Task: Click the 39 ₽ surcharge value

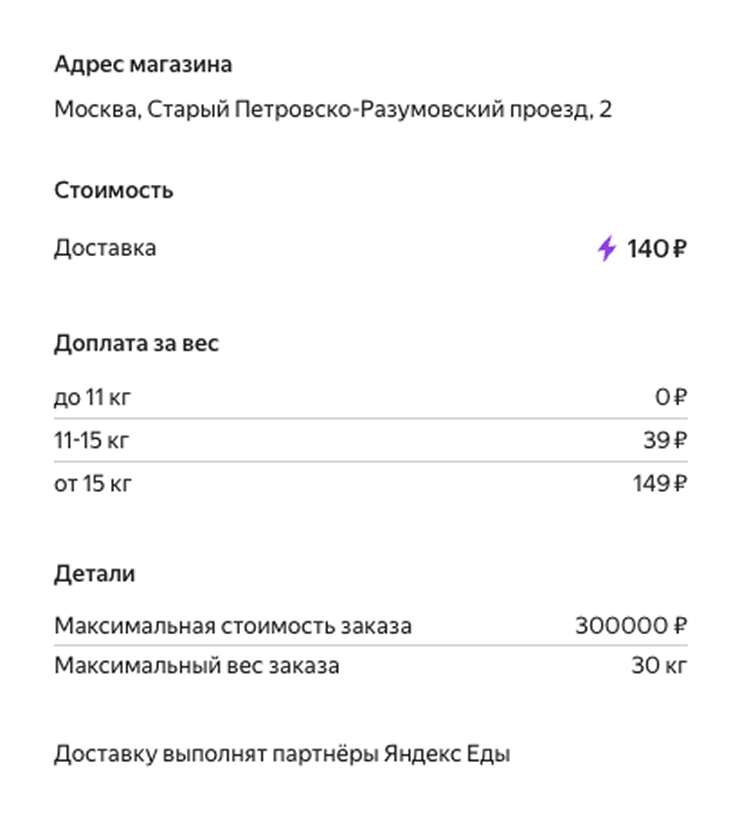Action: click(665, 440)
